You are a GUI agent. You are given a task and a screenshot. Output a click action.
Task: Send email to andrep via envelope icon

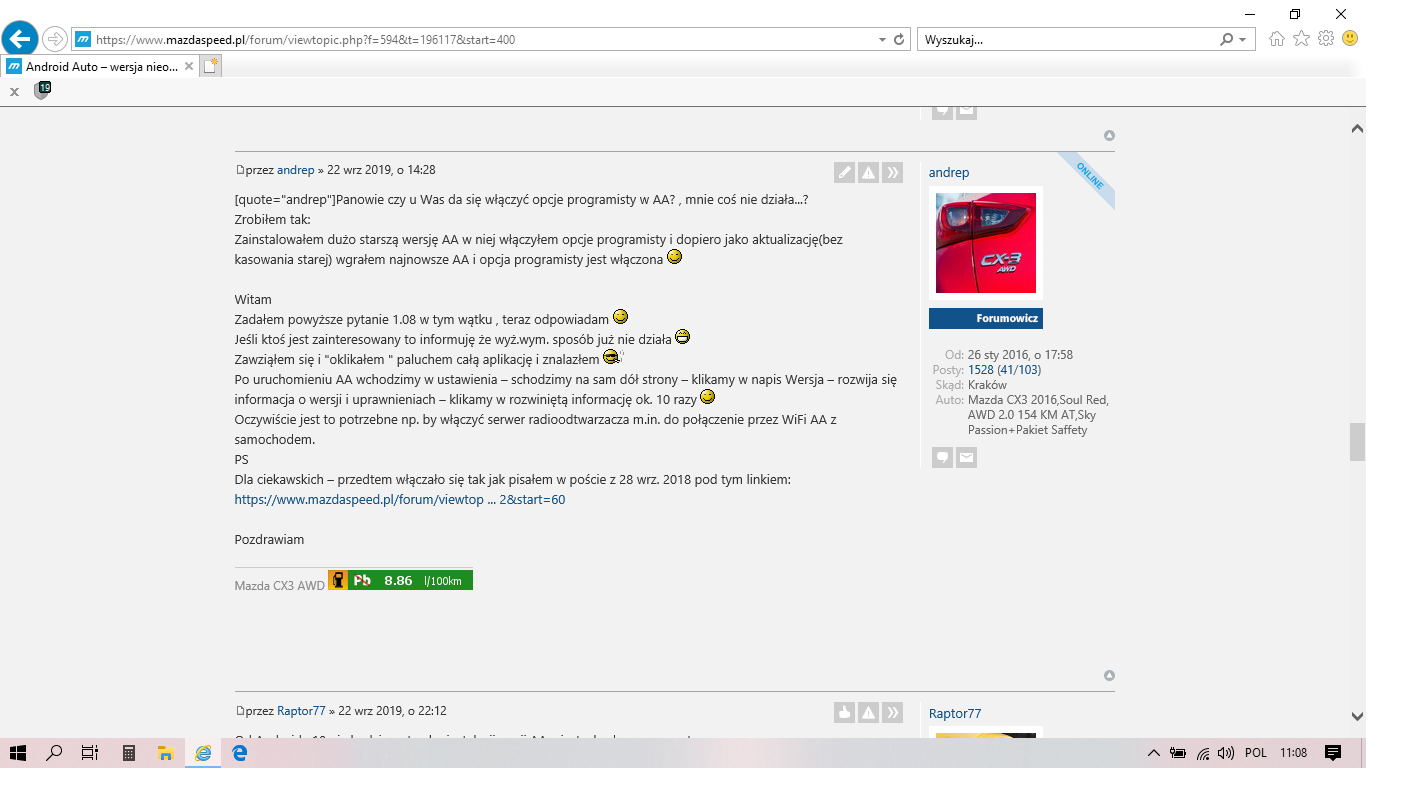[966, 458]
